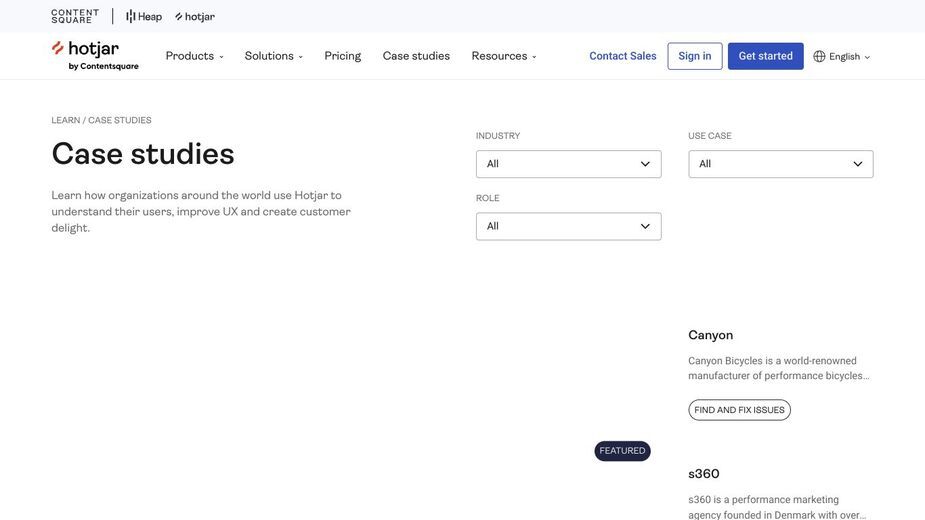Viewport: 925px width, 520px height.
Task: Click the FEATURED badge
Action: pyautogui.click(x=622, y=451)
